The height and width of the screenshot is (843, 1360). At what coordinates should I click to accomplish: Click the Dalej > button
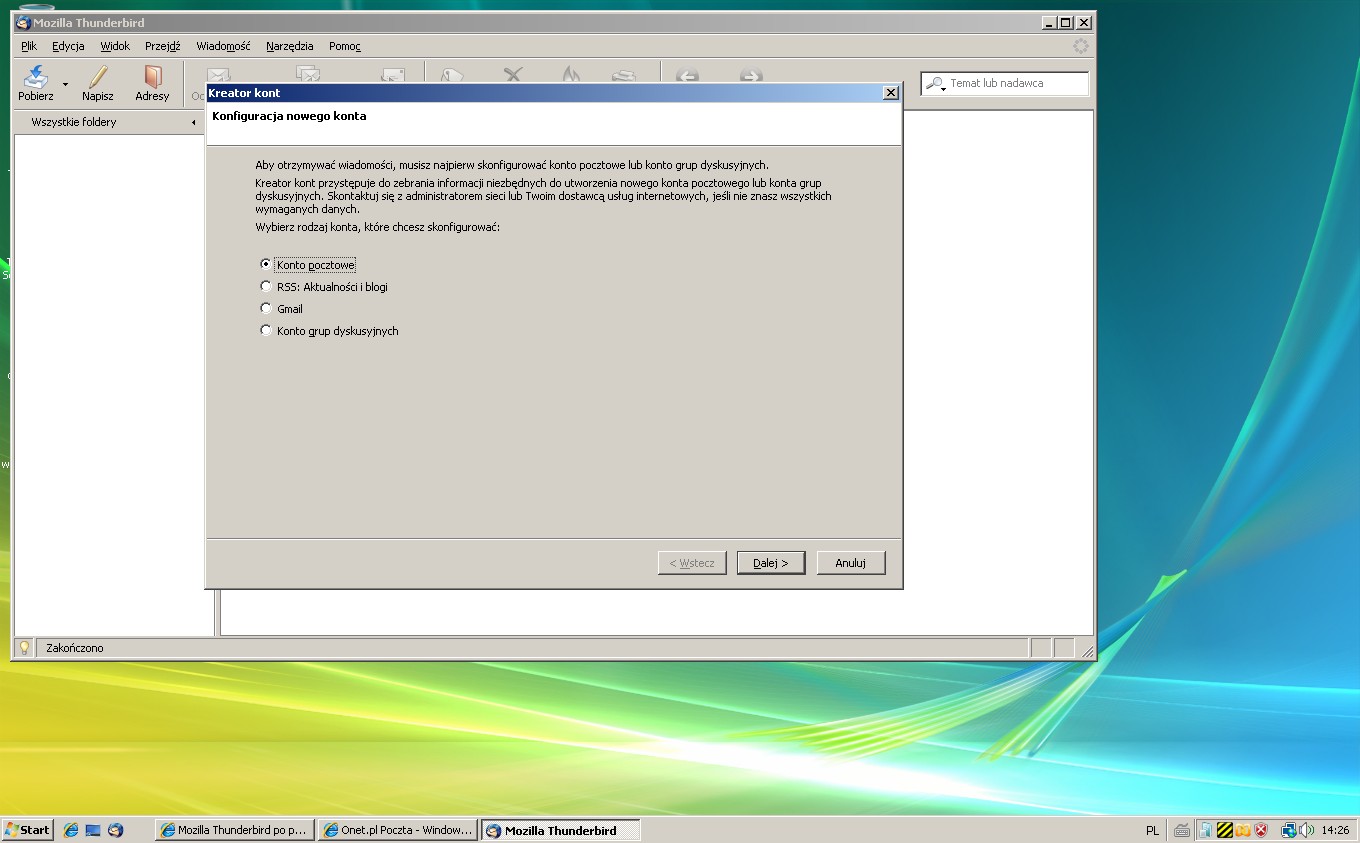(771, 563)
